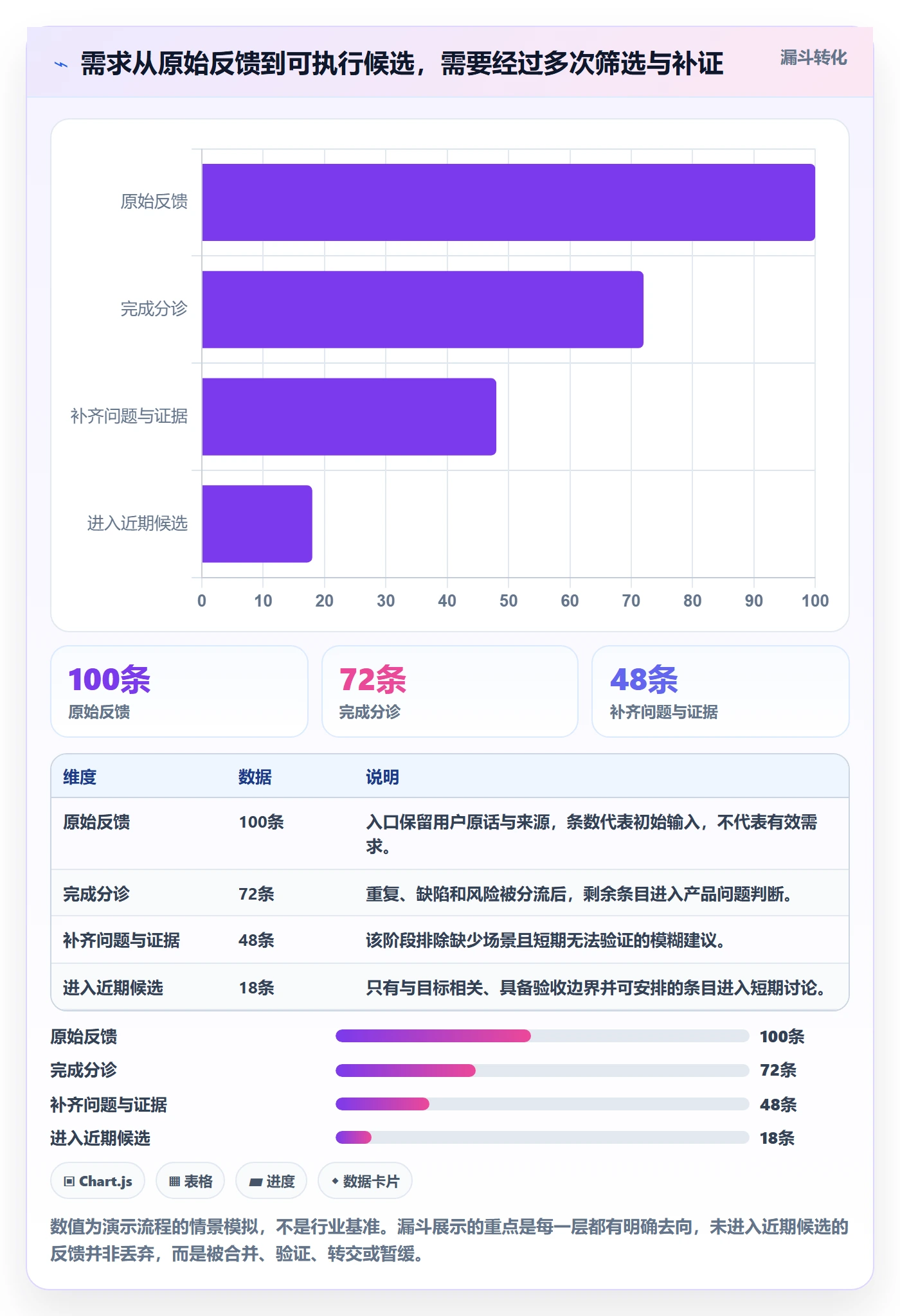This screenshot has width=900, height=1316.
Task: Click the 维度 column header
Action: [x=80, y=777]
